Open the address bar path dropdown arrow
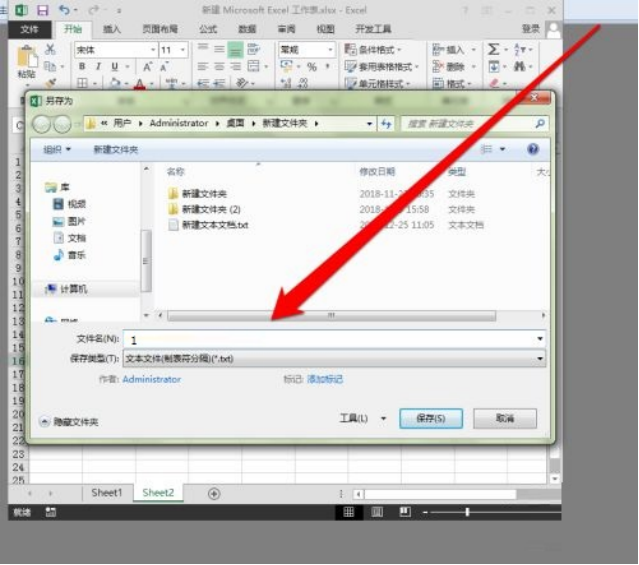This screenshot has height=565, width=639. click(x=369, y=124)
